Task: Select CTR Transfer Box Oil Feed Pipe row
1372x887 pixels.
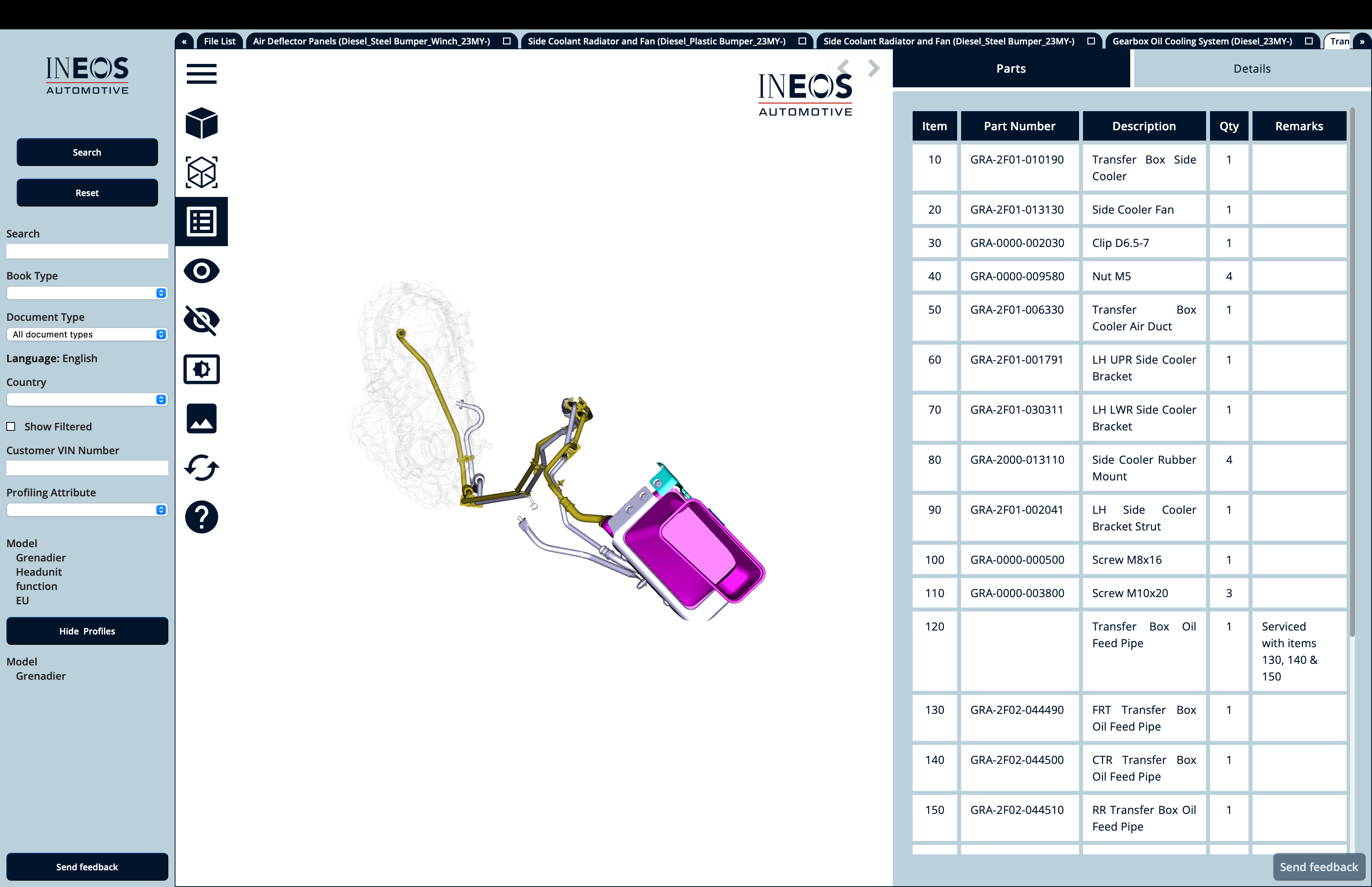Action: [1129, 768]
